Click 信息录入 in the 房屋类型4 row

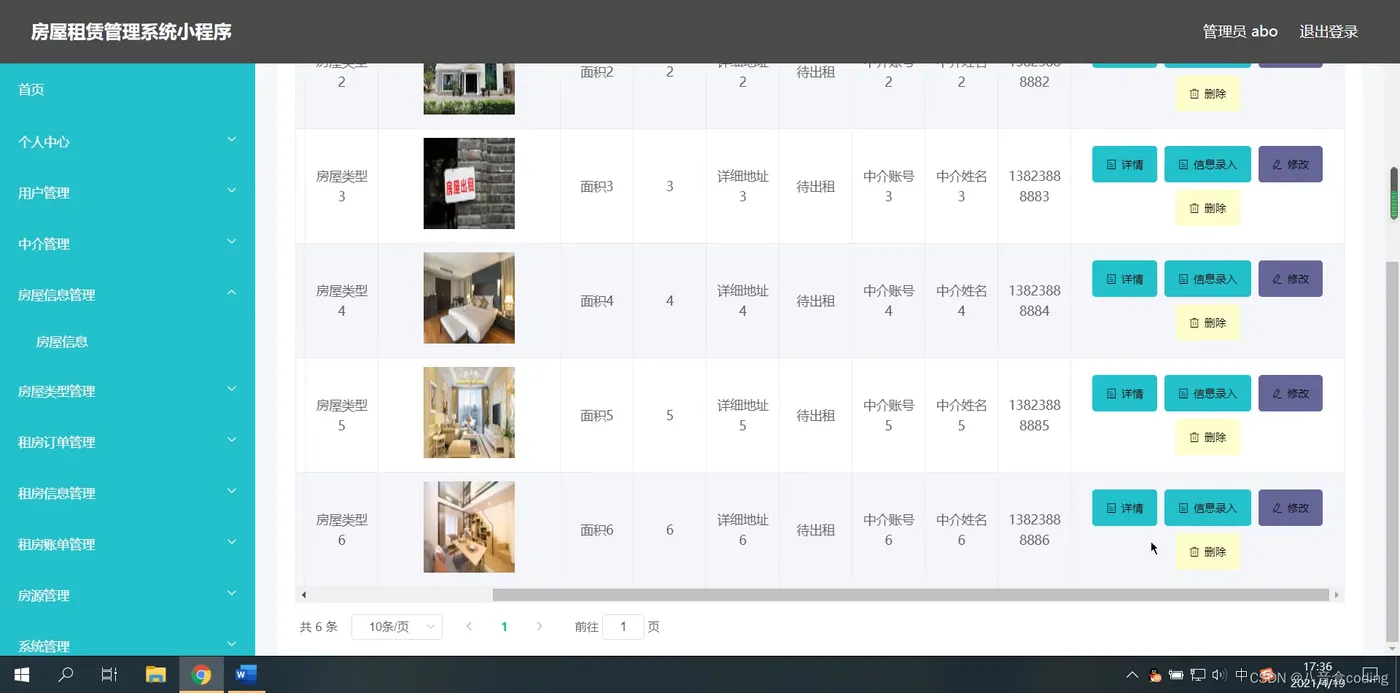coord(1207,279)
